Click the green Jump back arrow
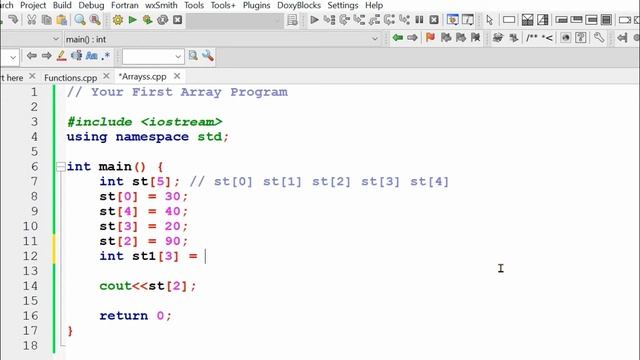 [x=398, y=38]
